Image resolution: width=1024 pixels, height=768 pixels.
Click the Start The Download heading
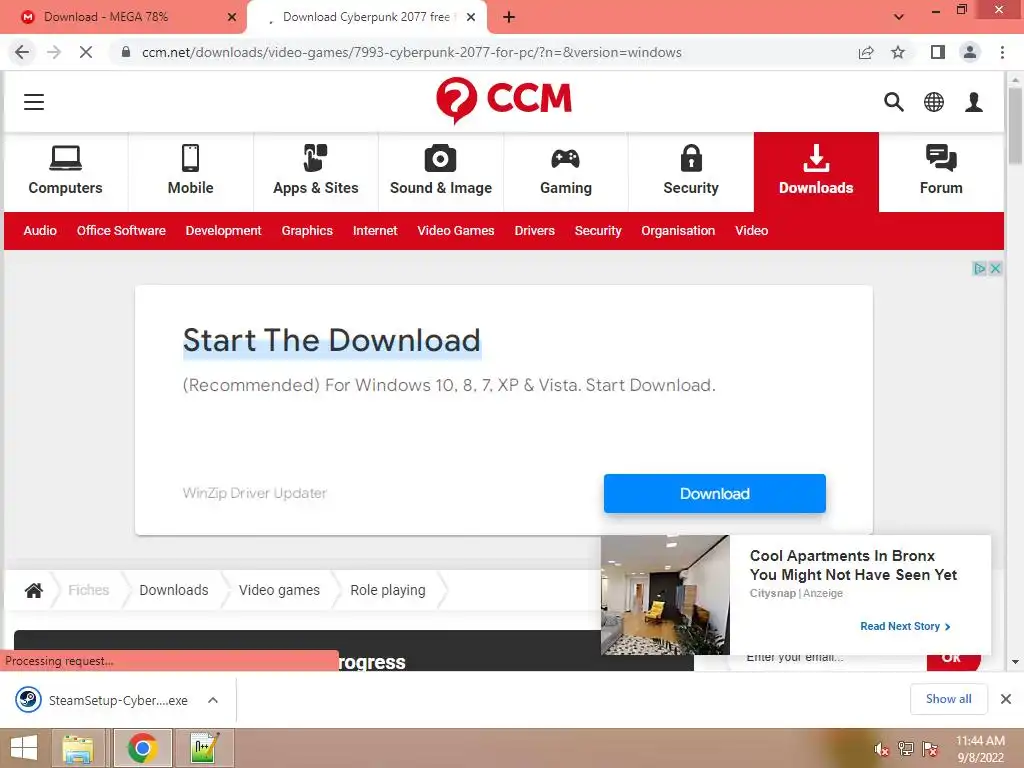pos(332,340)
